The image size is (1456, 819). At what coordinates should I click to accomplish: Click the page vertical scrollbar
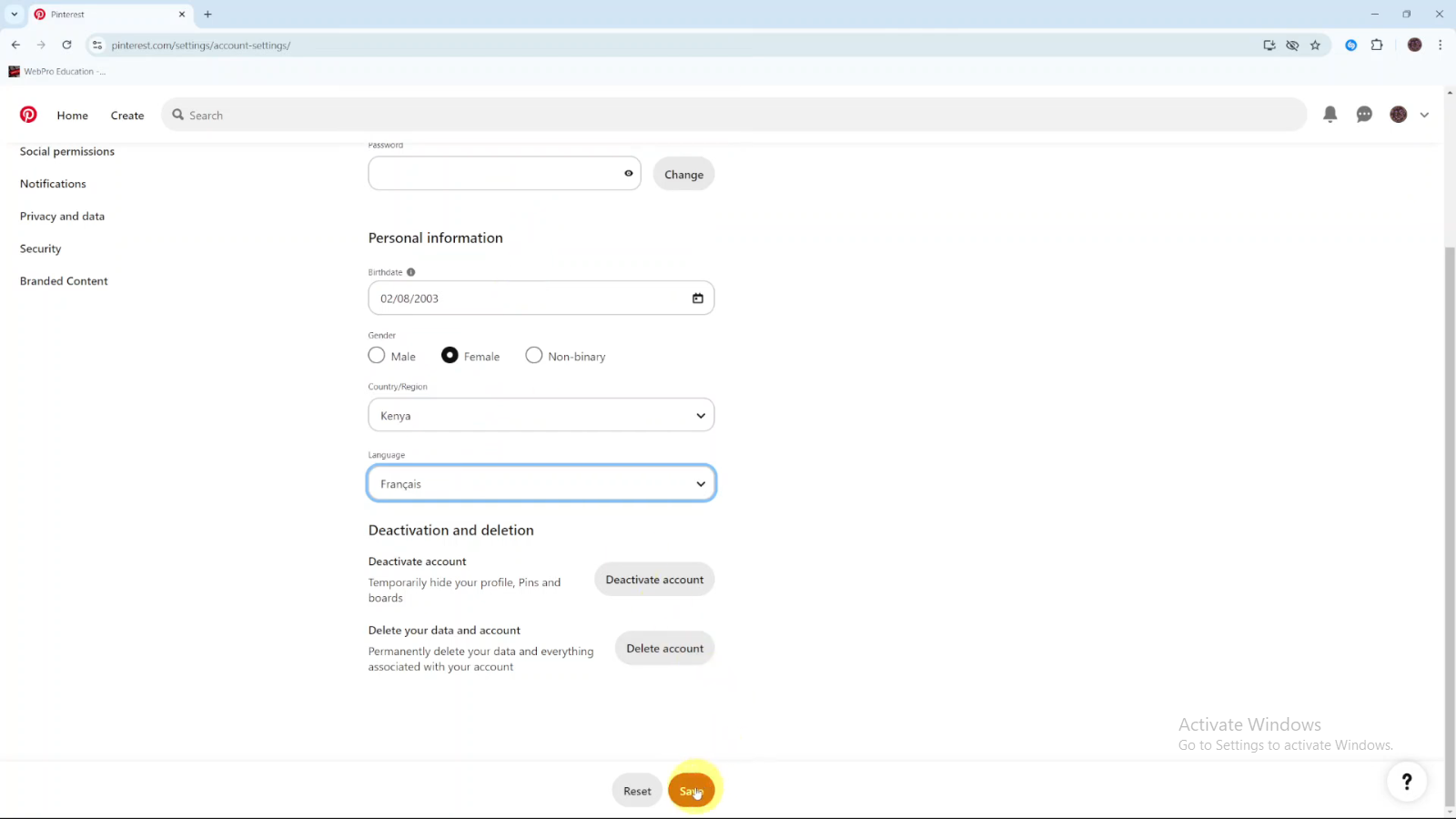(x=1450, y=528)
